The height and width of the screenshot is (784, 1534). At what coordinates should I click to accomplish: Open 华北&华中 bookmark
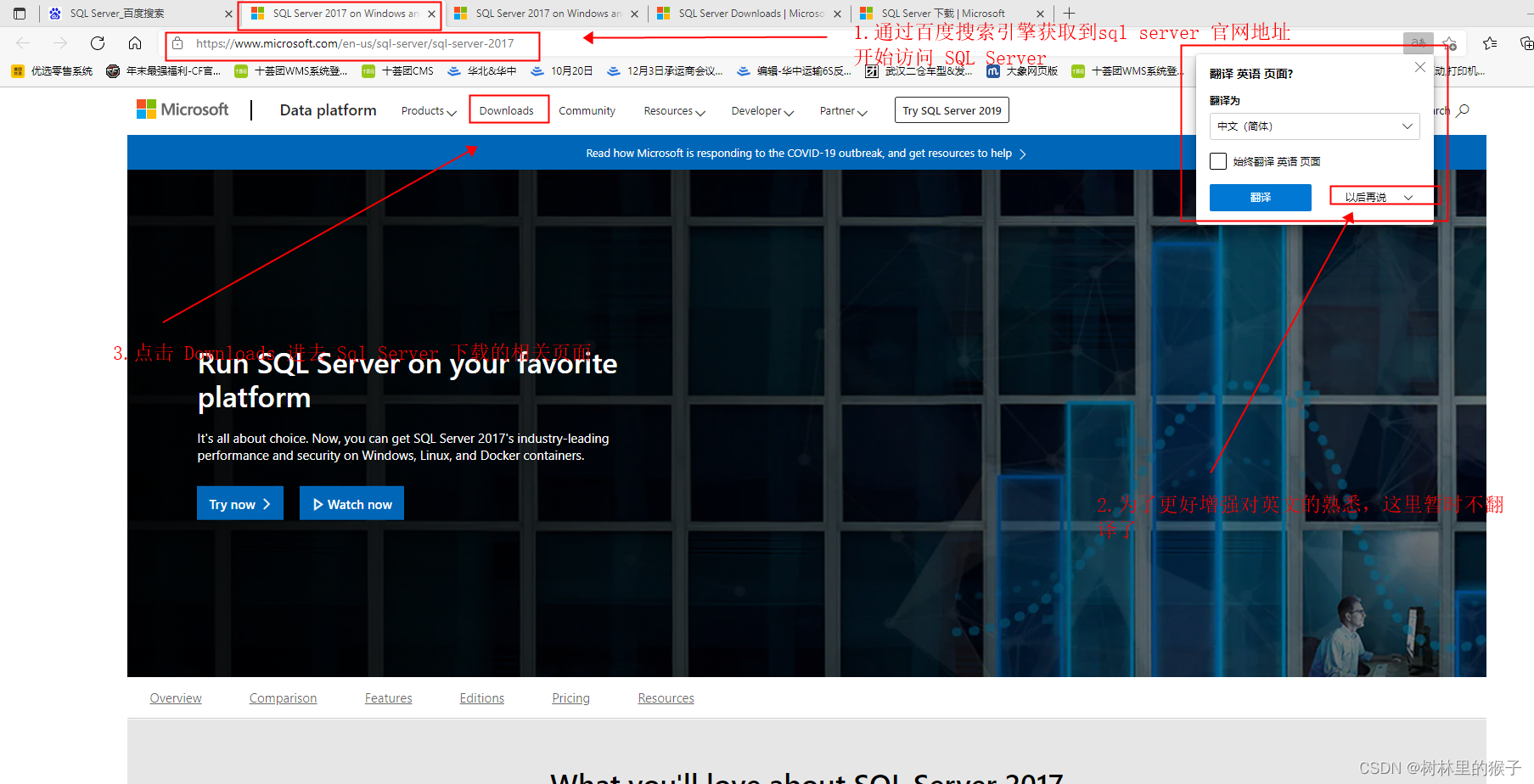[x=482, y=71]
